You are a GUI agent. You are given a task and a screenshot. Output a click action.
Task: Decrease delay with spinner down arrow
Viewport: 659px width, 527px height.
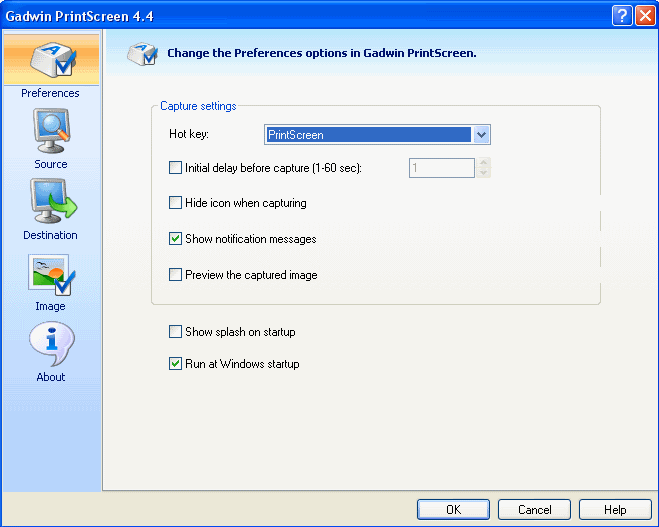tap(484, 173)
